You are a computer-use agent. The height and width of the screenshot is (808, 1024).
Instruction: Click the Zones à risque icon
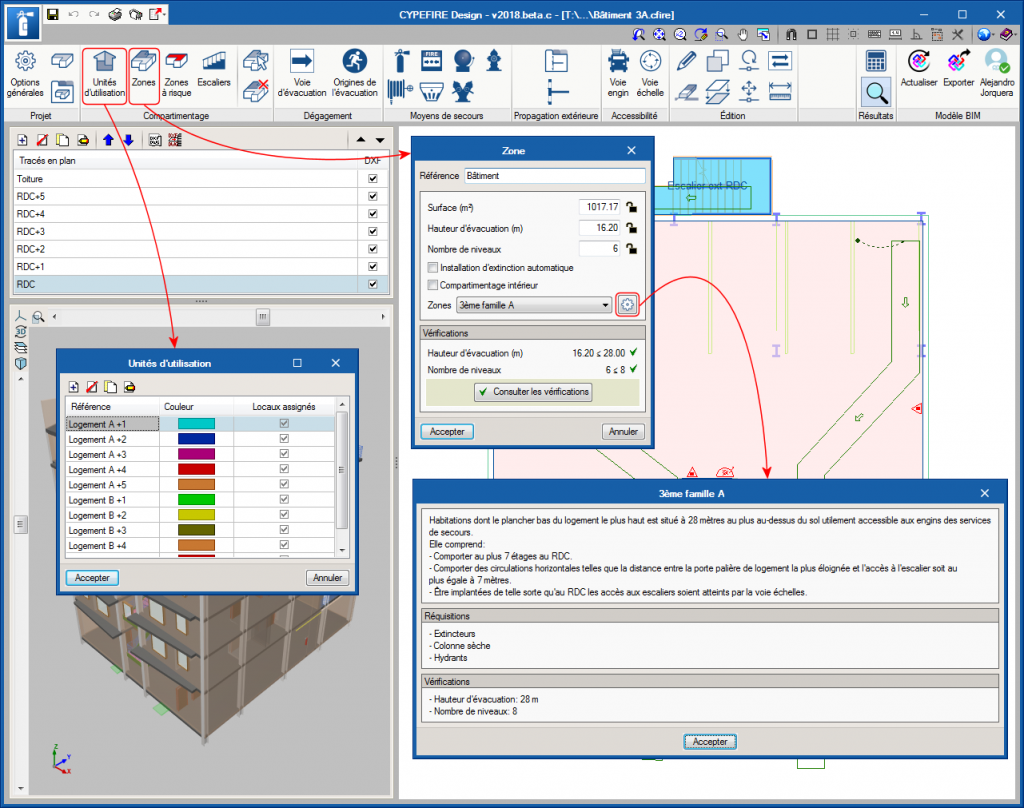[177, 74]
